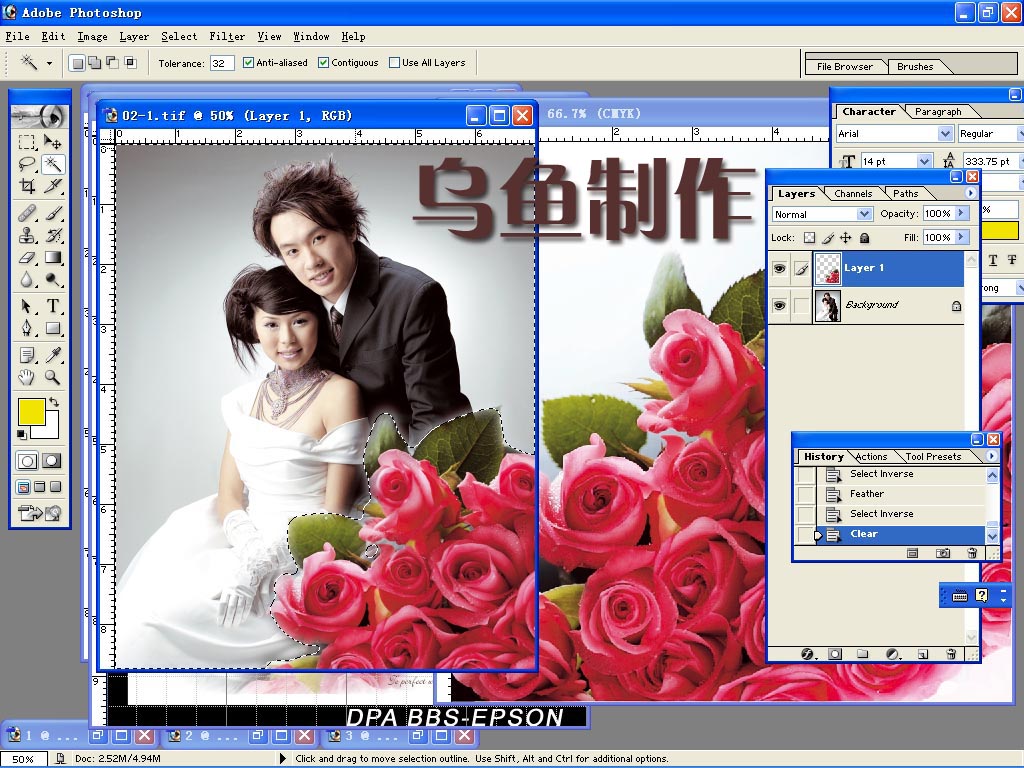Select the Zoom tool
The image size is (1024, 768).
coord(52,377)
